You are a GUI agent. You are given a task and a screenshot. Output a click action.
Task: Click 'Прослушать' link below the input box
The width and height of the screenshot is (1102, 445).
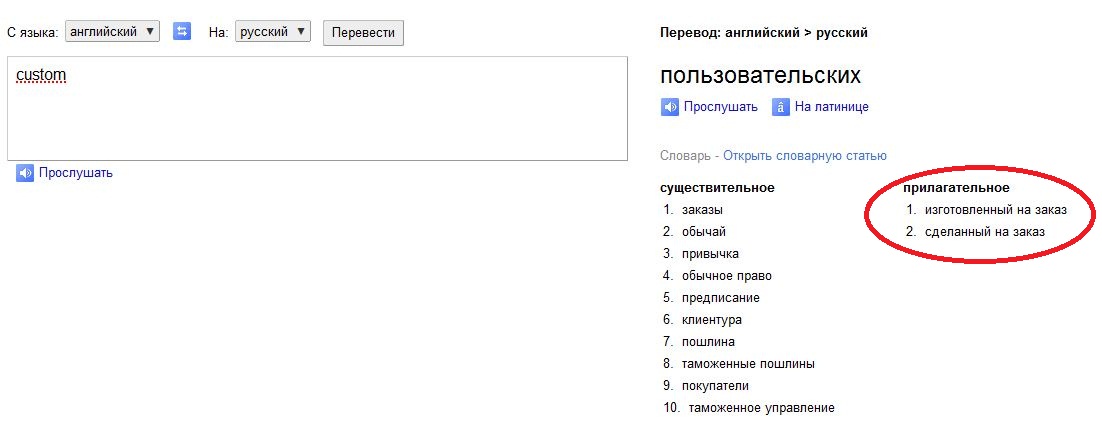point(76,173)
